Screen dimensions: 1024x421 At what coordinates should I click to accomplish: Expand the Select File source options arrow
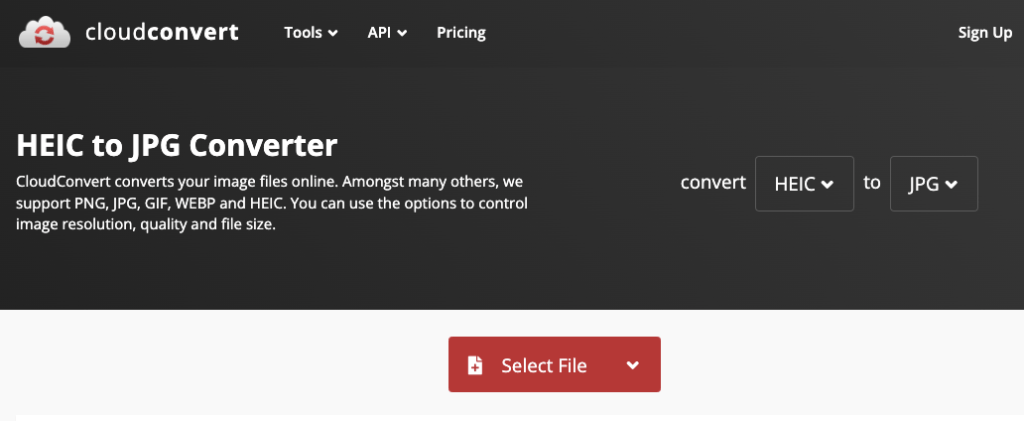point(632,366)
